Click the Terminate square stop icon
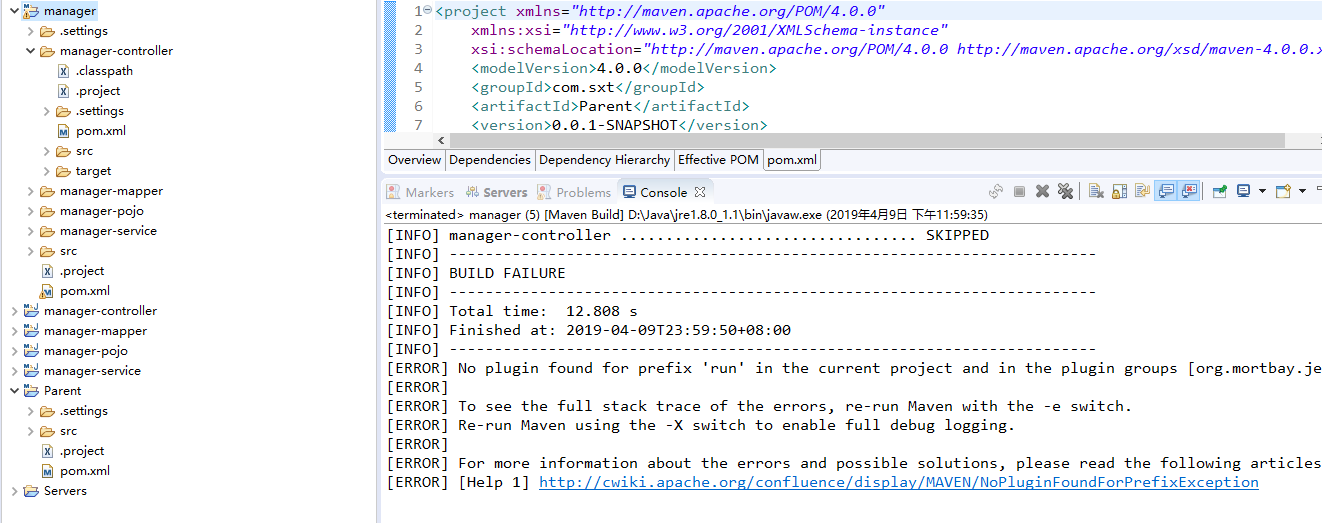The image size is (1322, 523). point(1019,192)
